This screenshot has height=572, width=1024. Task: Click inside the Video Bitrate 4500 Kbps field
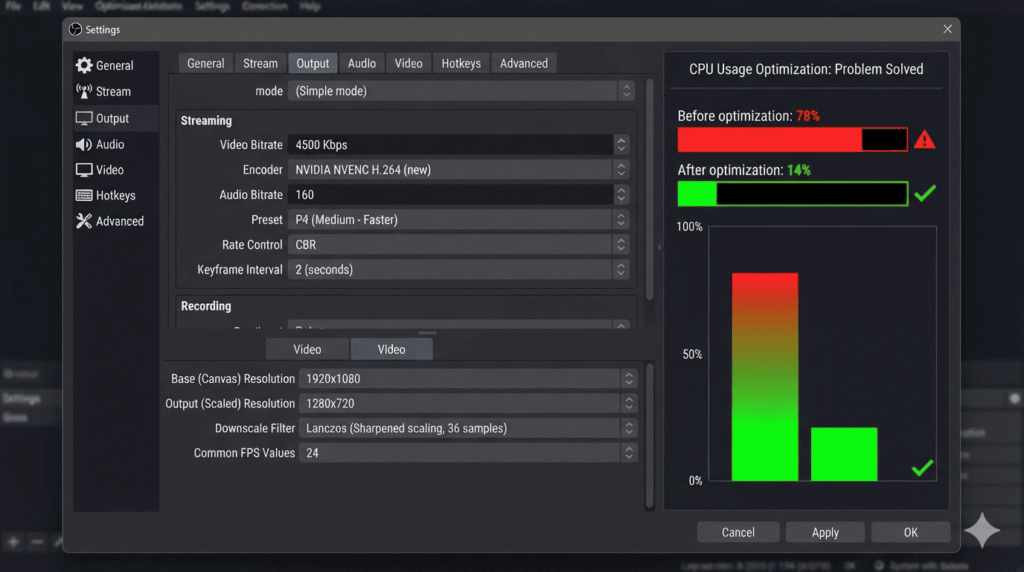[450, 144]
